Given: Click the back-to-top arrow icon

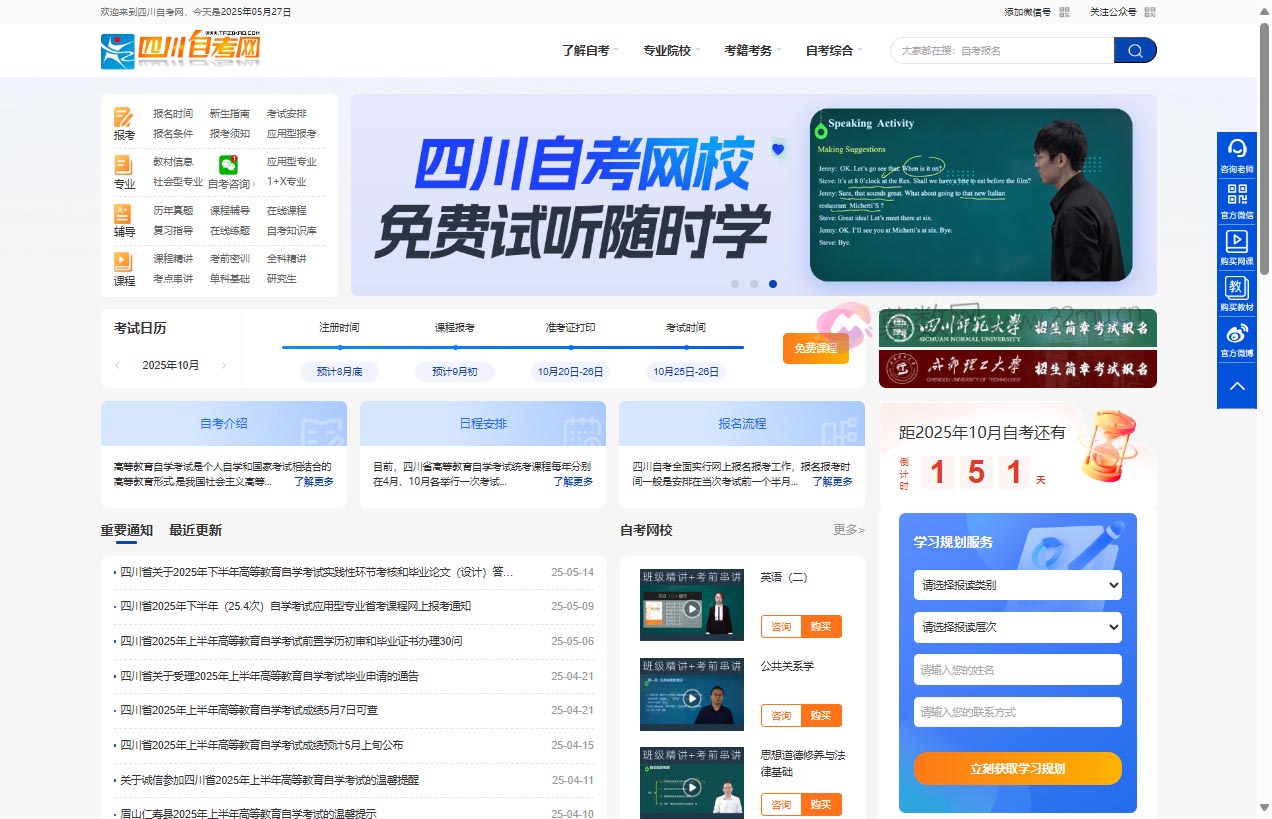Looking at the screenshot, I should pyautogui.click(x=1237, y=385).
